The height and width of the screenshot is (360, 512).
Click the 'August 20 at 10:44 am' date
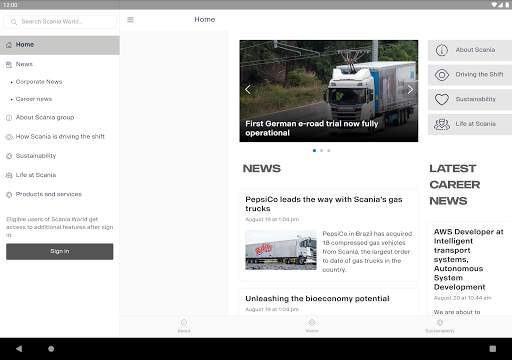(x=462, y=298)
